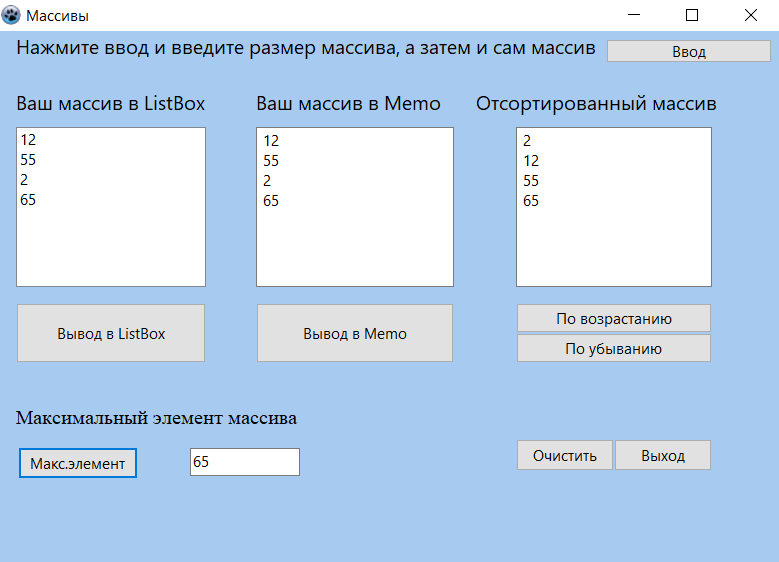This screenshot has width=779, height=562.
Task: Click the Очистить button
Action: tap(564, 455)
